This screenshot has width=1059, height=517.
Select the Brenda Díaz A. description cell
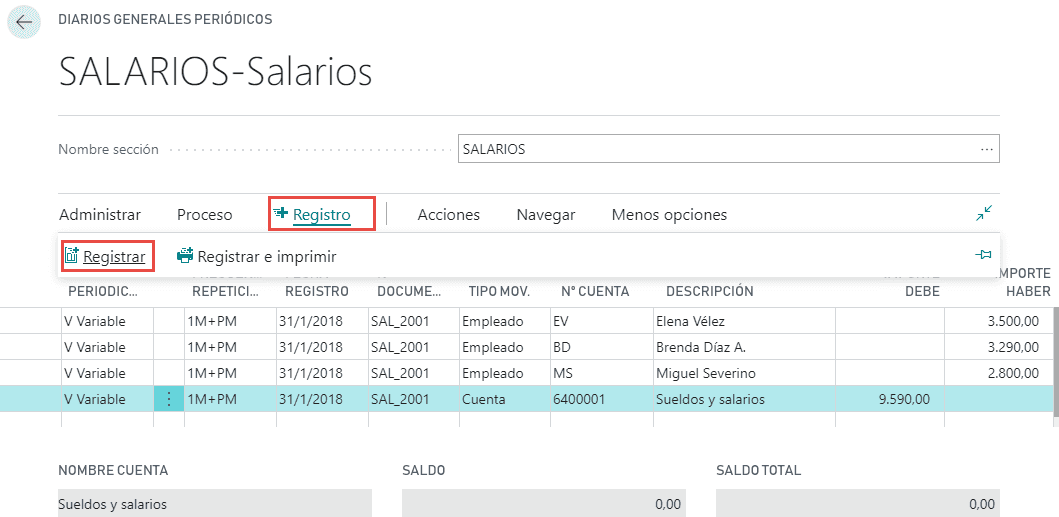[744, 347]
